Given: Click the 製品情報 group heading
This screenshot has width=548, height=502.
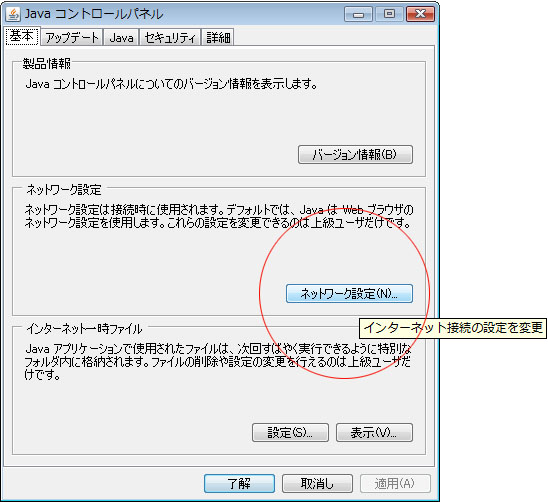Looking at the screenshot, I should 47,64.
